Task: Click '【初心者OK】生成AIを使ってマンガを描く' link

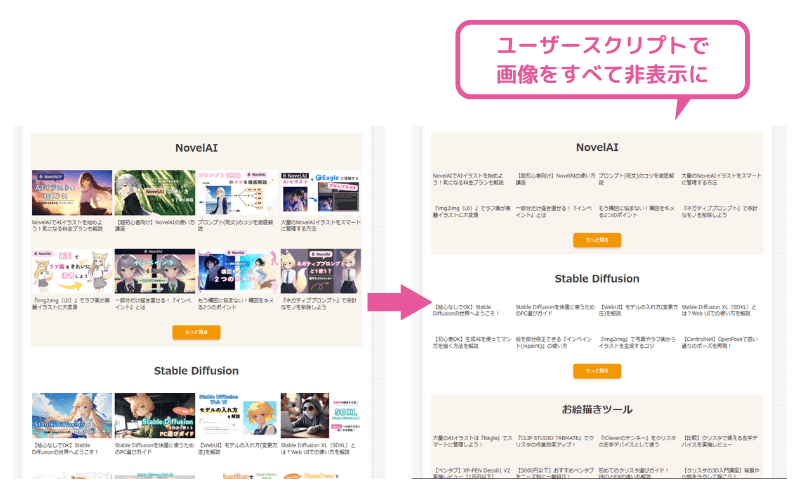Action: tap(472, 342)
